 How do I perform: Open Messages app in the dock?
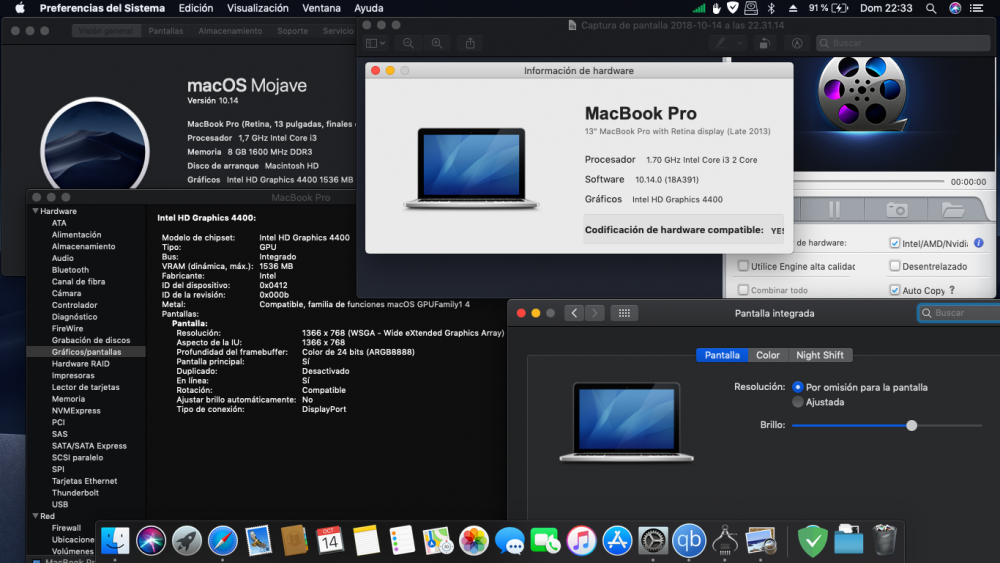(x=510, y=541)
